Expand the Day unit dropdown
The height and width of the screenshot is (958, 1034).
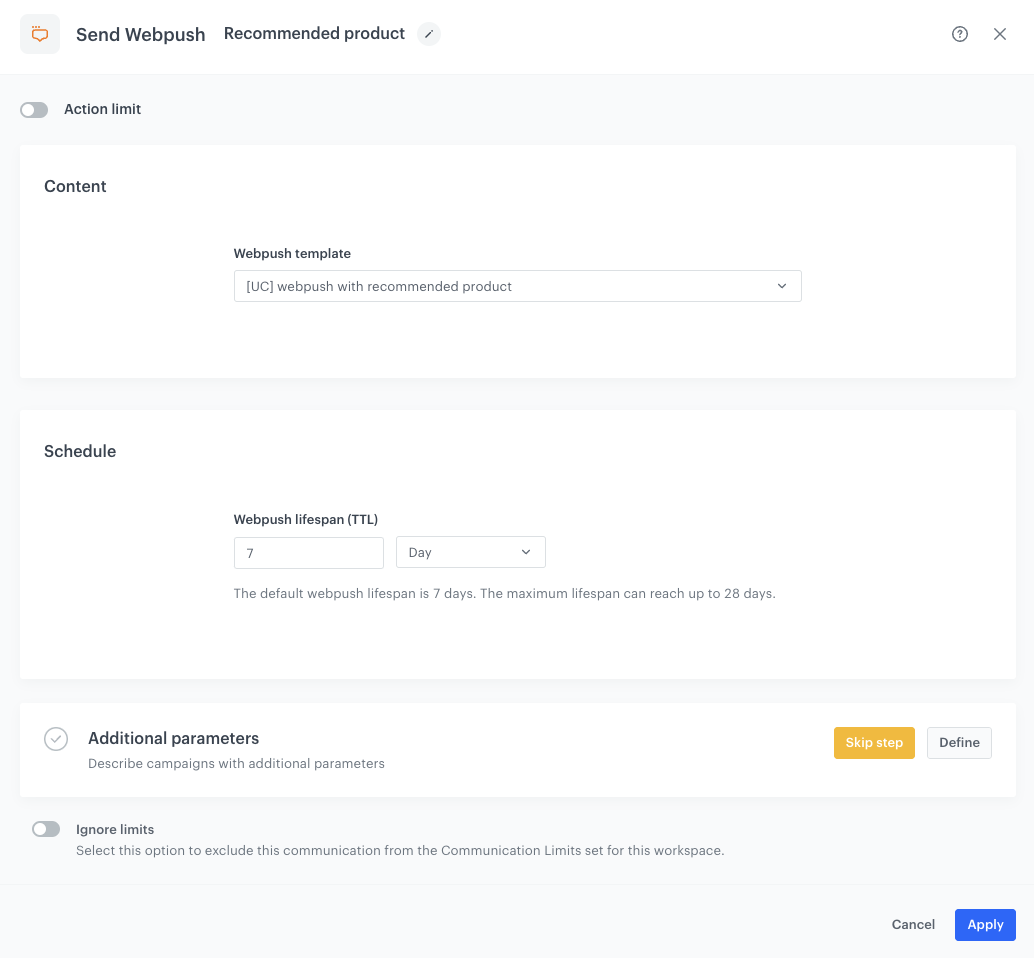470,552
